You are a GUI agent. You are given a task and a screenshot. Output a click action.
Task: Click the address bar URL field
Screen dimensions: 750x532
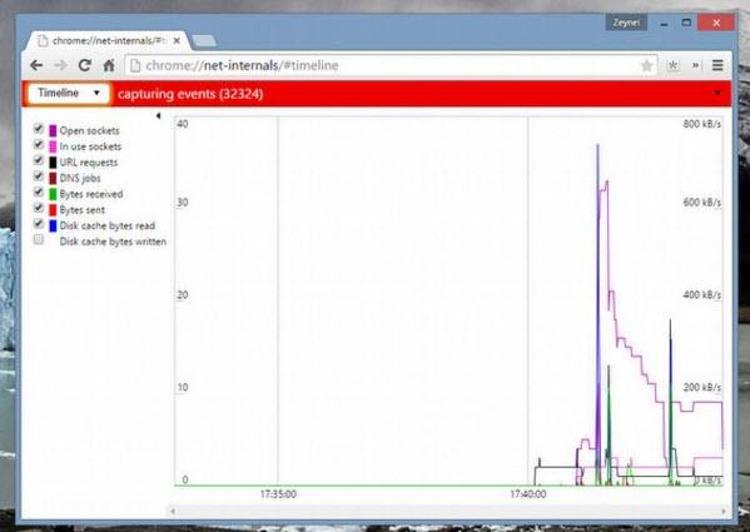380,65
